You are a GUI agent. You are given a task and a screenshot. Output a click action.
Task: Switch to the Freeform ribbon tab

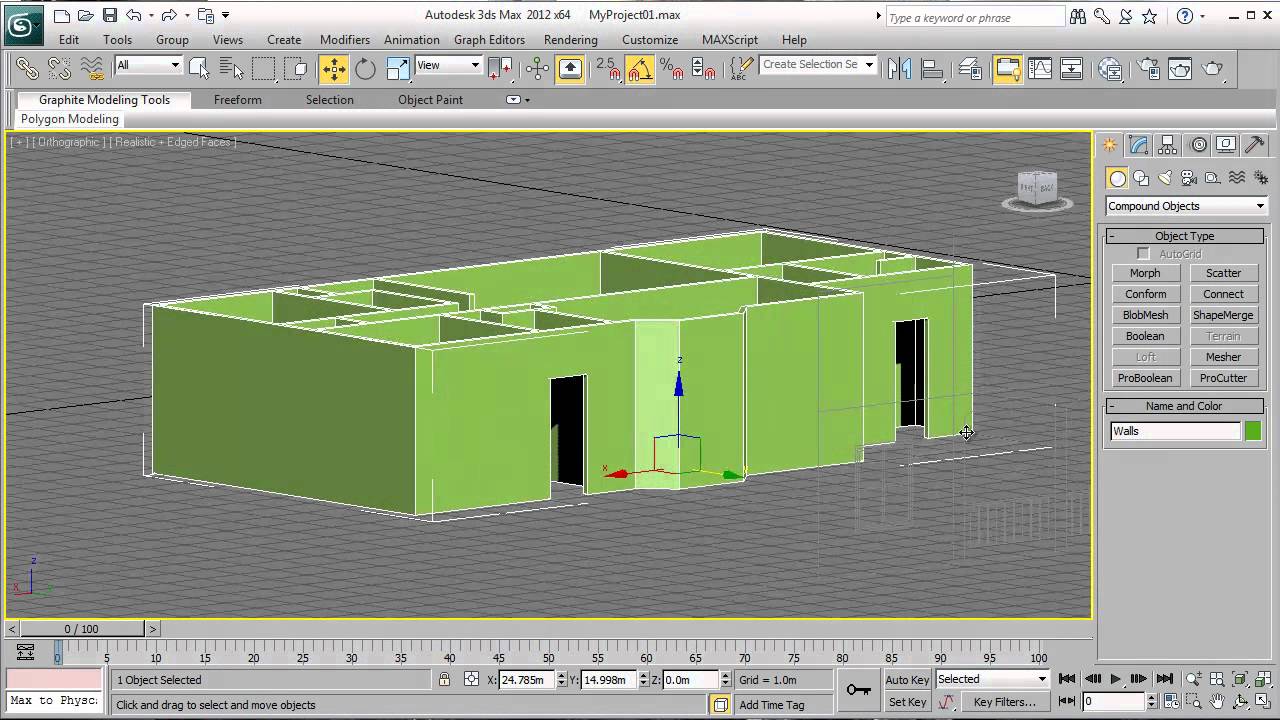[237, 99]
